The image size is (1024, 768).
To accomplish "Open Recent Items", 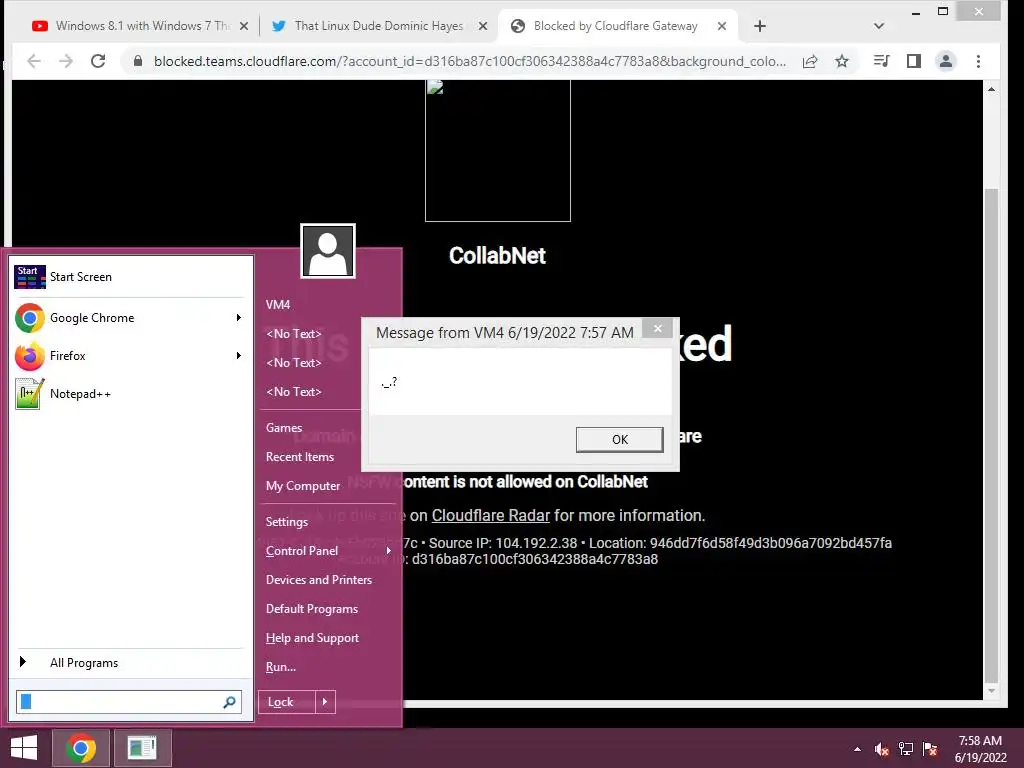I will 300,457.
